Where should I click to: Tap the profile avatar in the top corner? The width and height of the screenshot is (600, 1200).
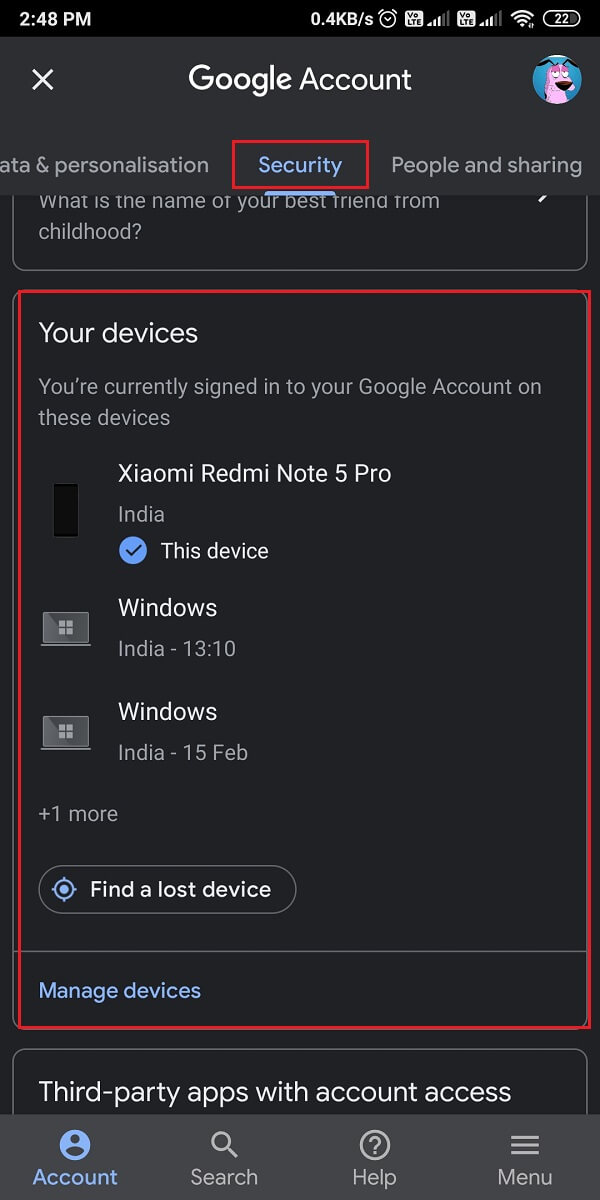[556, 79]
